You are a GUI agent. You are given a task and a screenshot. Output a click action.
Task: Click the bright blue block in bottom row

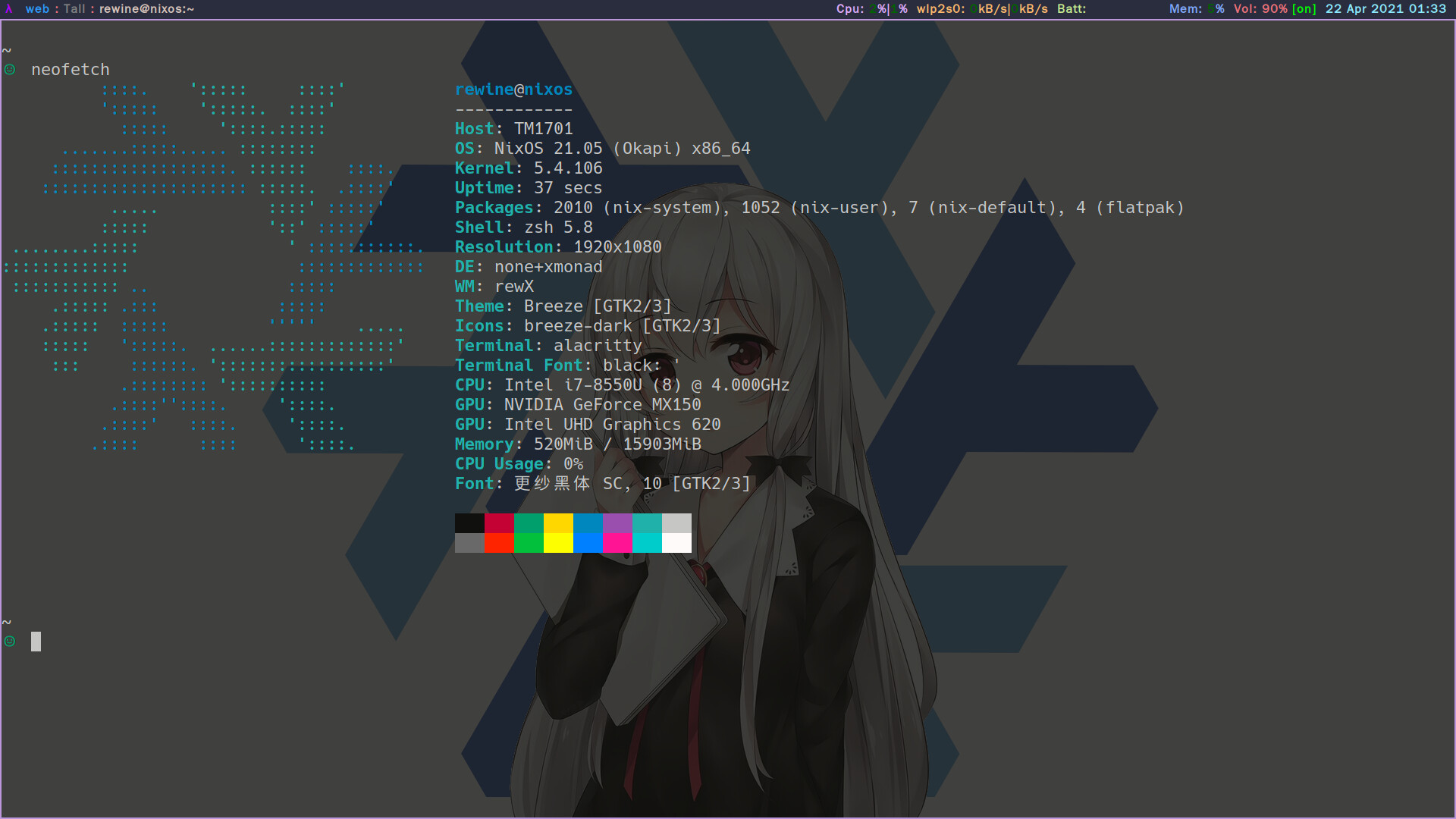click(588, 543)
